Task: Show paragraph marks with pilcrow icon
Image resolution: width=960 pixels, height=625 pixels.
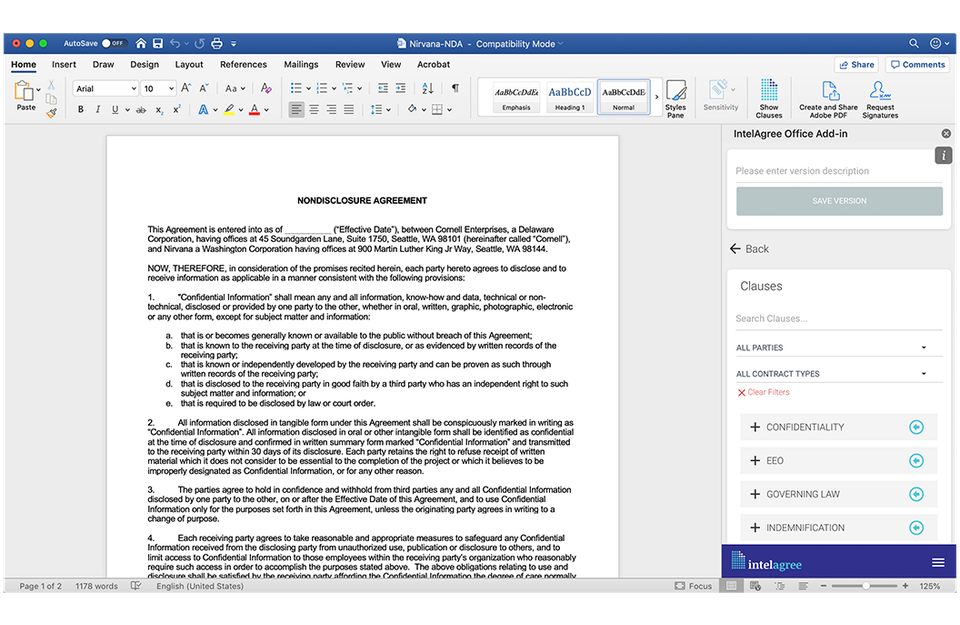Action: (x=455, y=89)
